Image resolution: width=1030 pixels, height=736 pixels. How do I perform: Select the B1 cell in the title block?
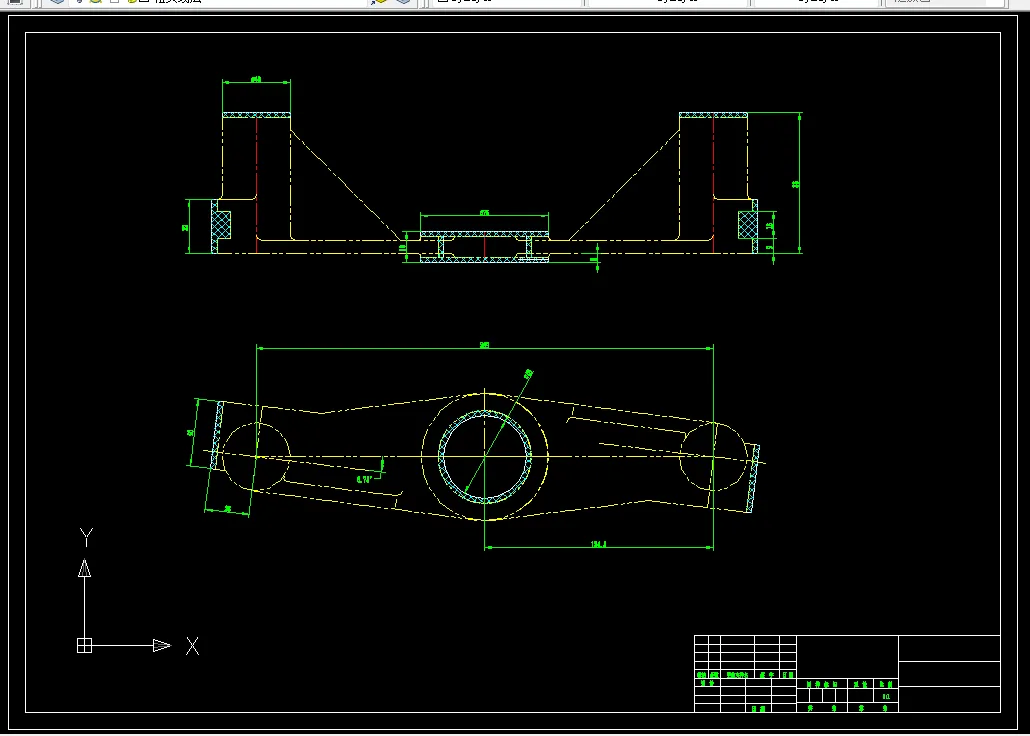pyautogui.click(x=886, y=696)
